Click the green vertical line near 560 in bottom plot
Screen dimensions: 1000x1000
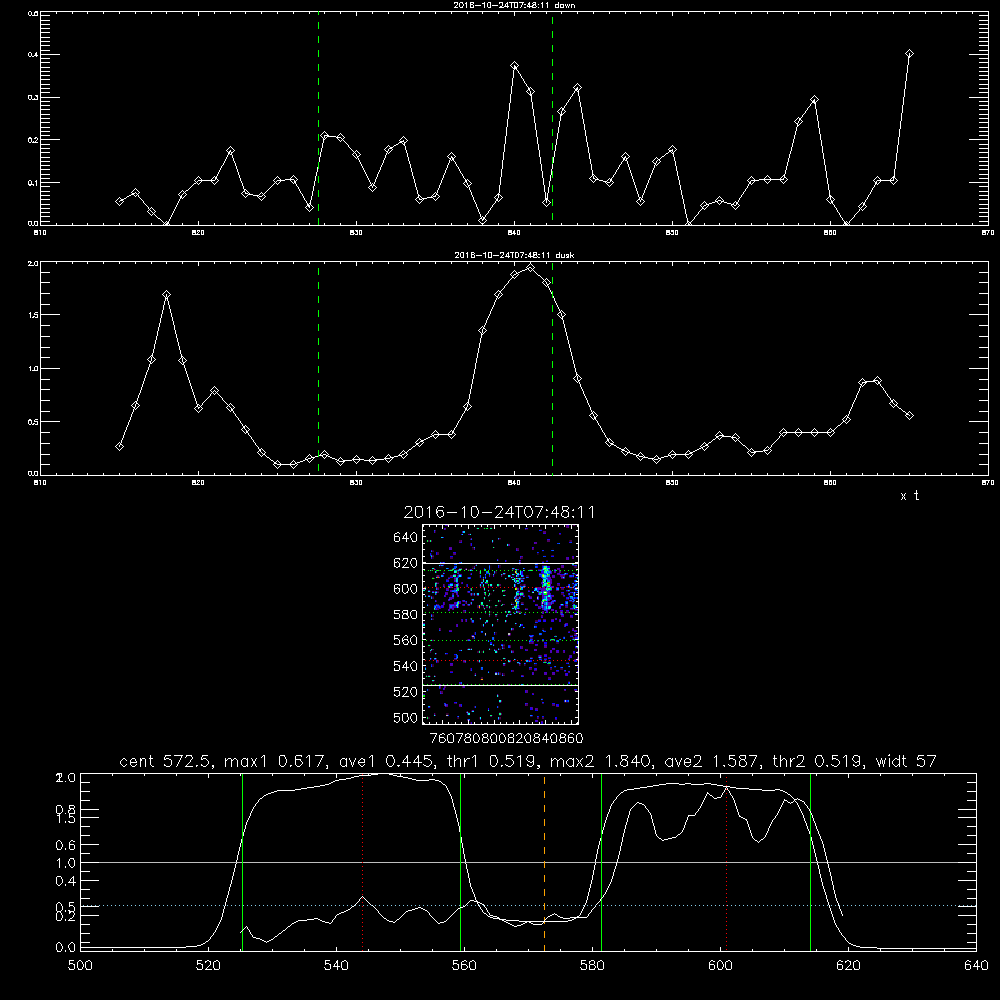coord(460,861)
